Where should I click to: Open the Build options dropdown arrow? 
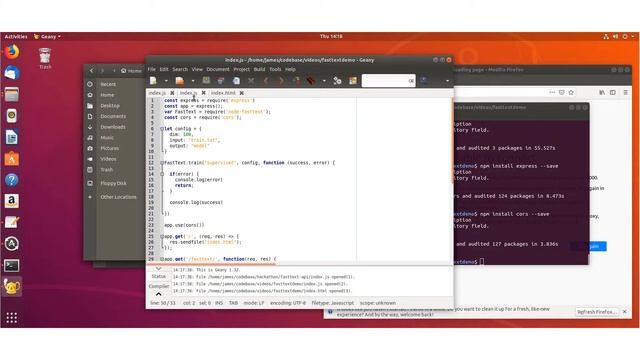click(x=324, y=81)
